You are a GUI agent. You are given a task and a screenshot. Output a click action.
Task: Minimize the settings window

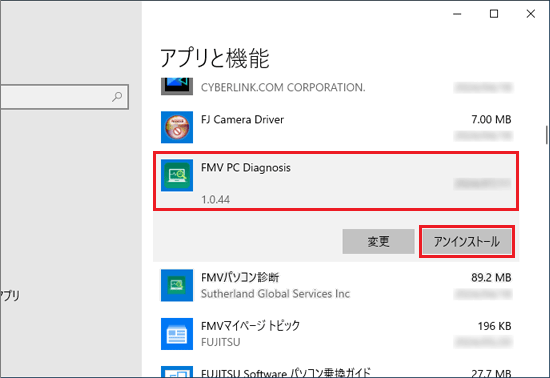[x=457, y=14]
